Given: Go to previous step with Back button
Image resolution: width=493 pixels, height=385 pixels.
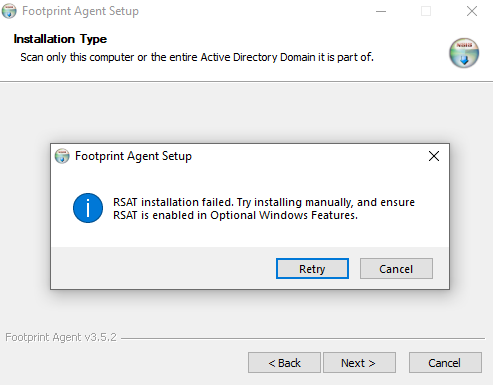Looking at the screenshot, I should coord(284,362).
